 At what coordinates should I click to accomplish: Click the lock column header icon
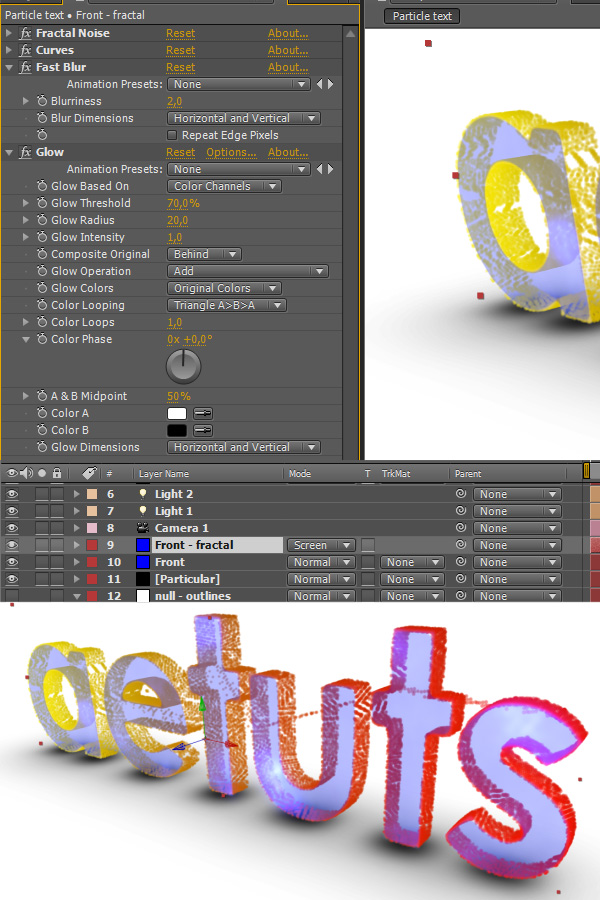(x=56, y=473)
